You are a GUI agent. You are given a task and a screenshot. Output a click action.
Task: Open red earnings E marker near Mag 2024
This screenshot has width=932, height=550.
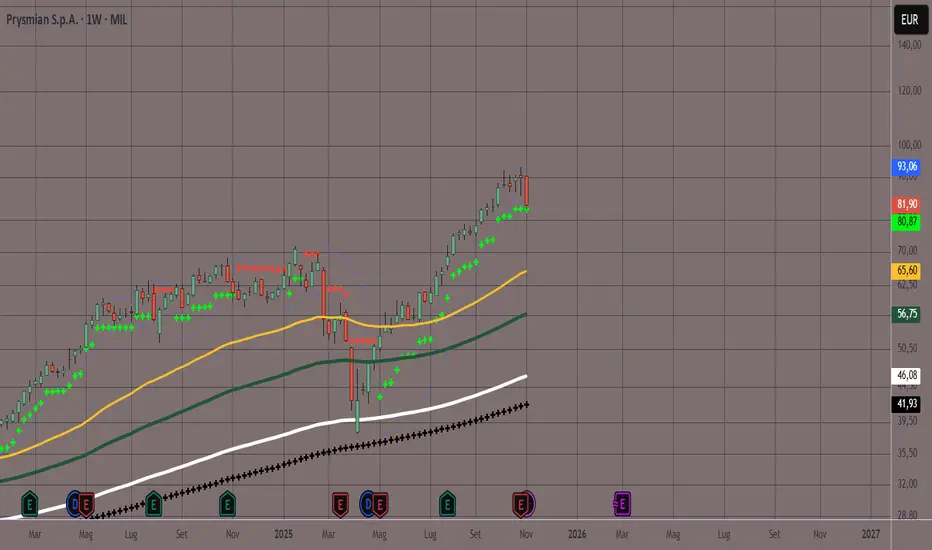pos(86,504)
